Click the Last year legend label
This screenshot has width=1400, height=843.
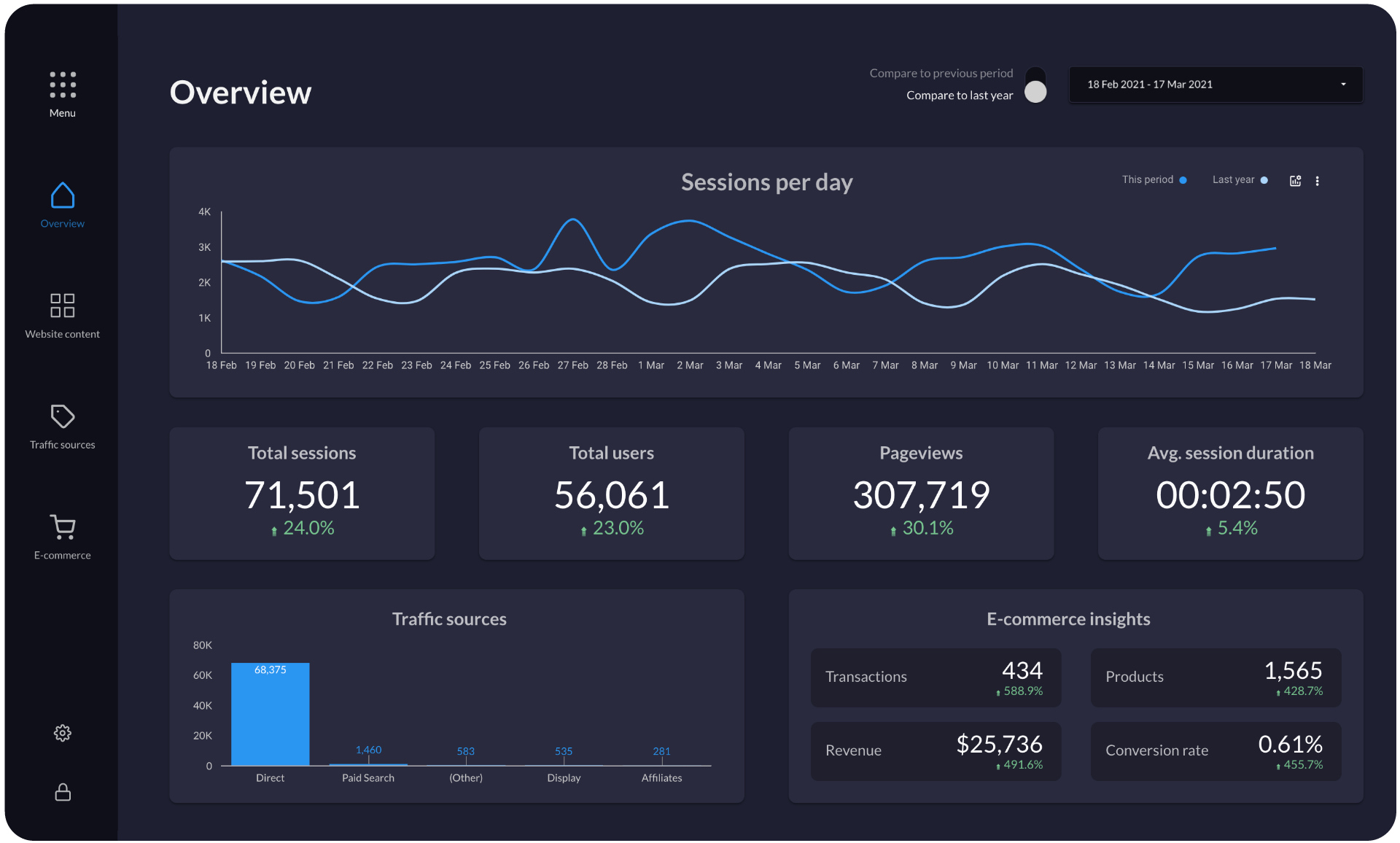tap(1234, 179)
